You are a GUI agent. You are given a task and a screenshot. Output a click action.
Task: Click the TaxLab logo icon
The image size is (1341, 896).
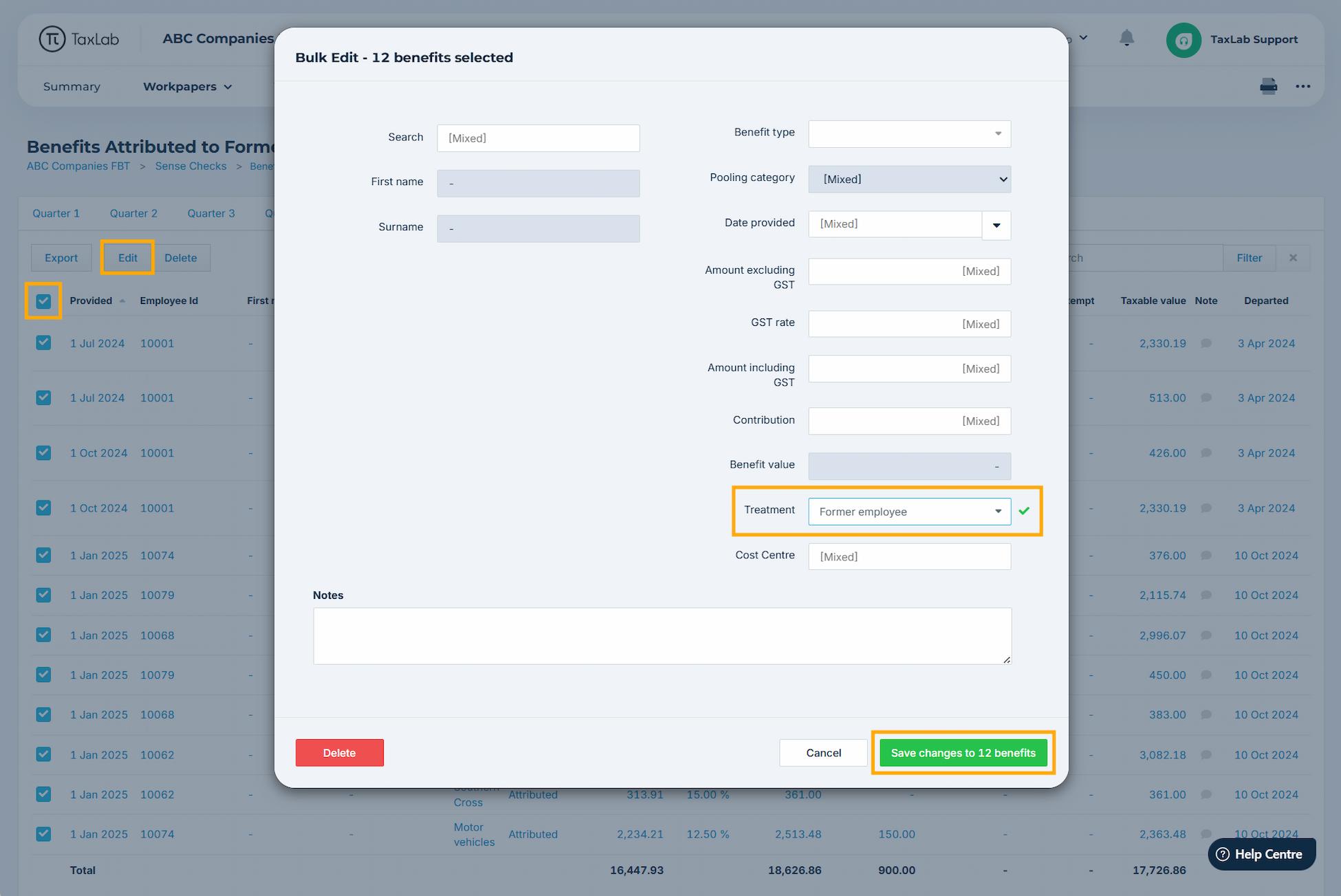[52, 39]
